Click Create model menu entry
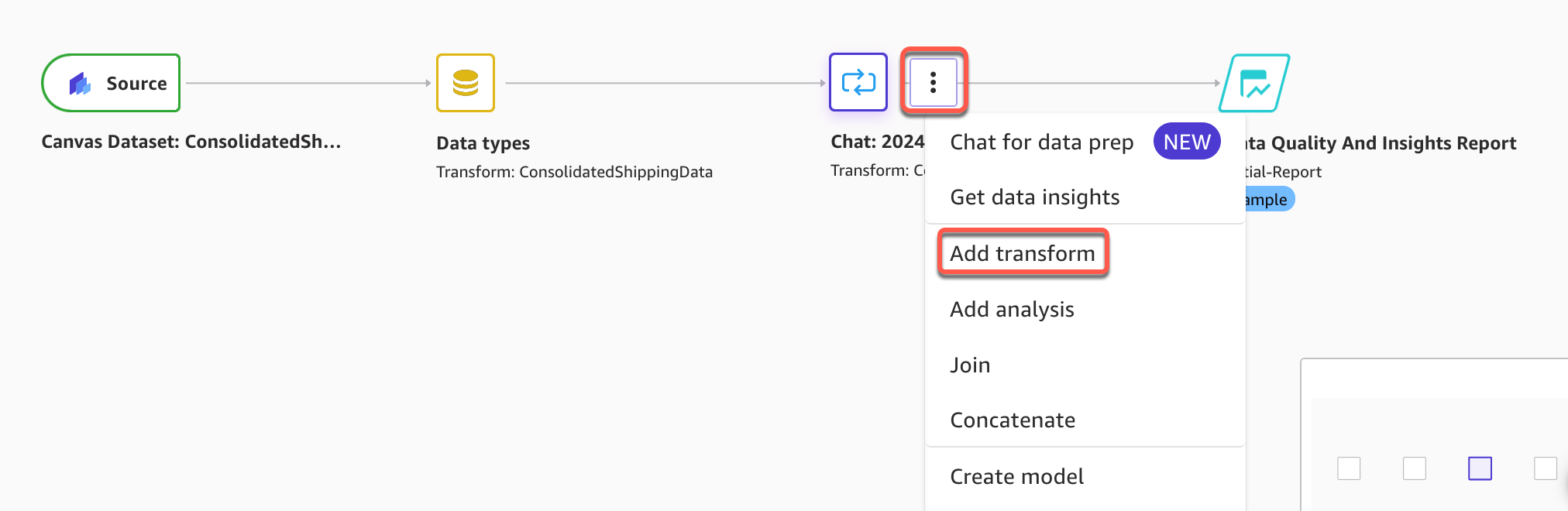This screenshot has height=511, width=1568. click(1016, 476)
